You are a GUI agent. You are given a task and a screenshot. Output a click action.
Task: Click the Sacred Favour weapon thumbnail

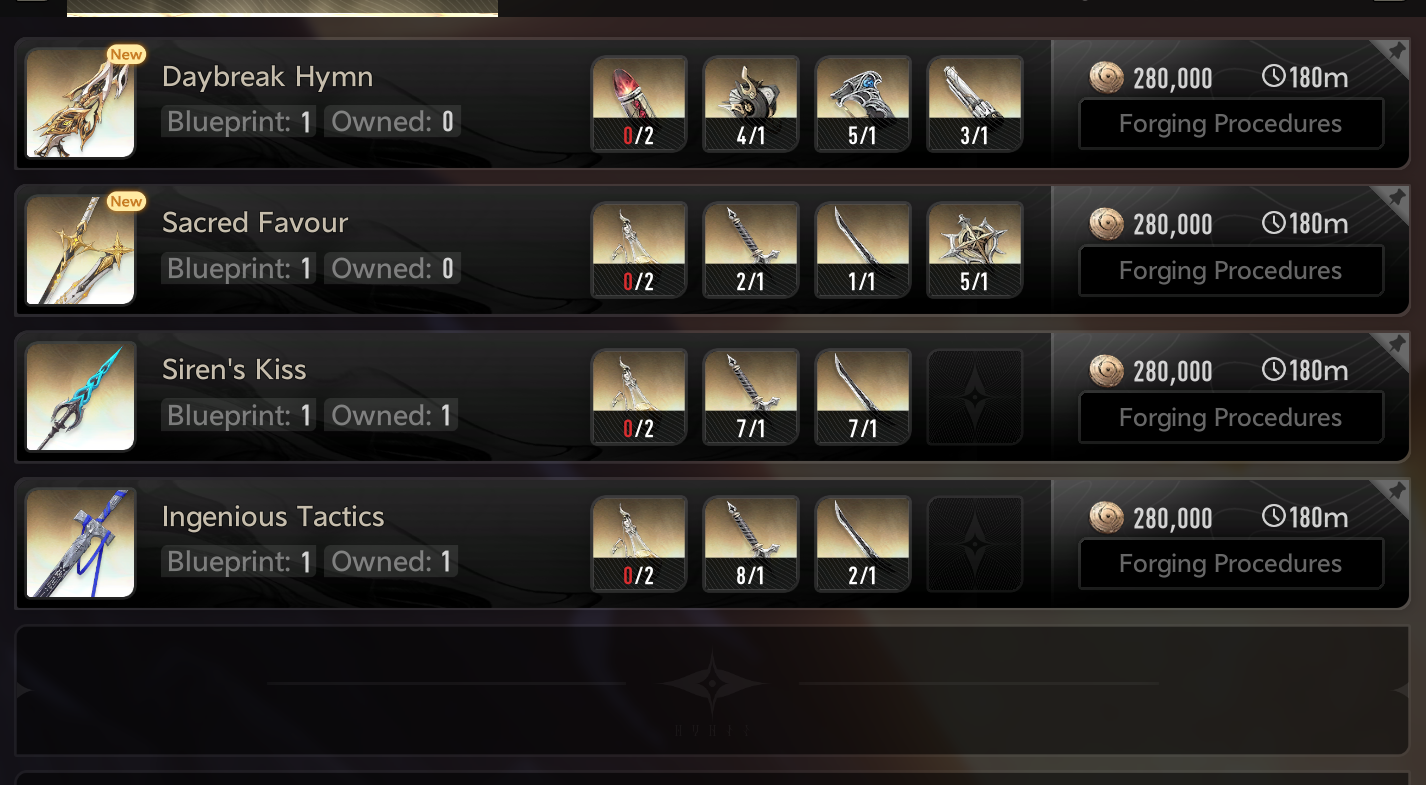(x=81, y=250)
